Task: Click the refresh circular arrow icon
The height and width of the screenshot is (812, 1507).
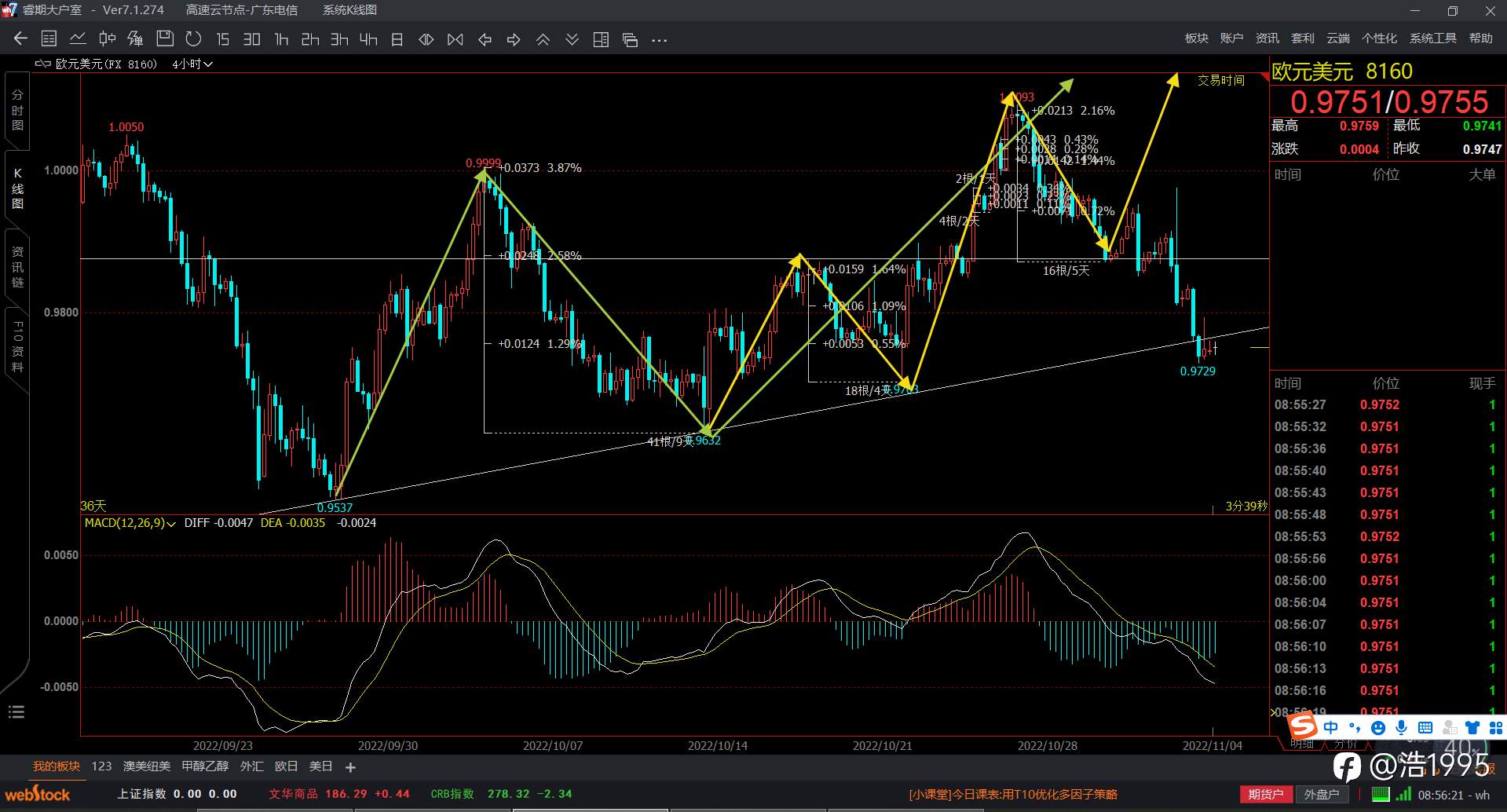Action: 193,38
